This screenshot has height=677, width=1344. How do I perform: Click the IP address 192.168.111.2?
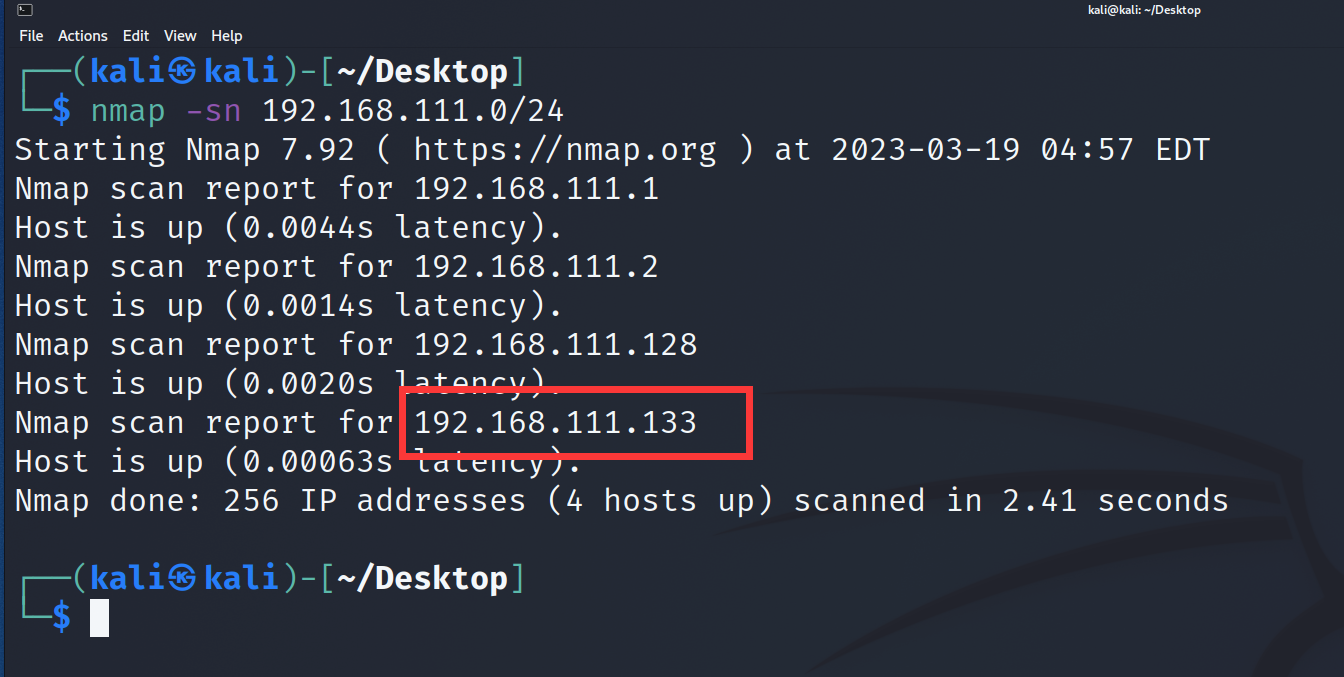[x=536, y=267]
